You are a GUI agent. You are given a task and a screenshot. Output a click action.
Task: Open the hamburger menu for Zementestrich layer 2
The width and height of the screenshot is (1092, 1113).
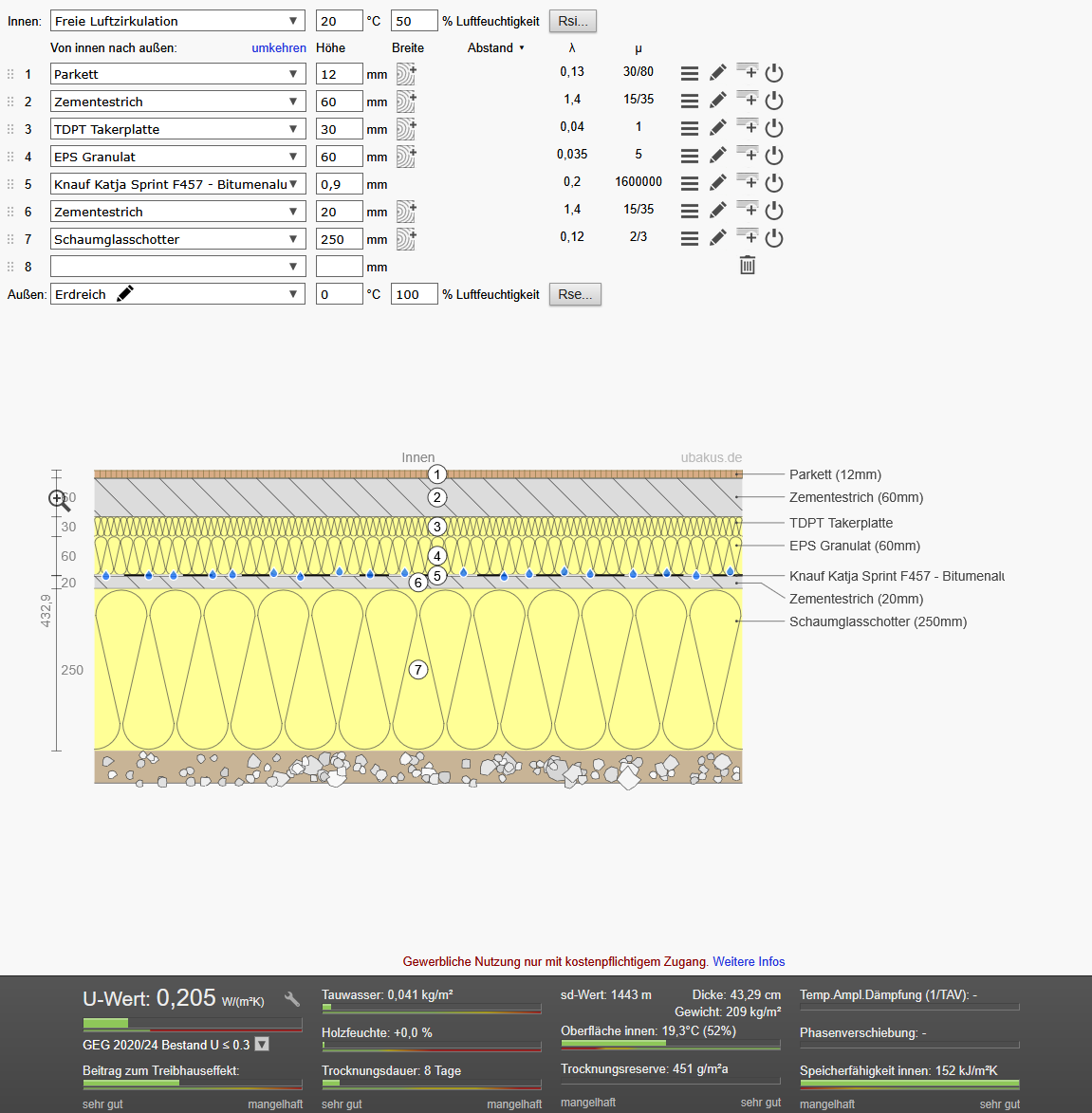[x=690, y=101]
